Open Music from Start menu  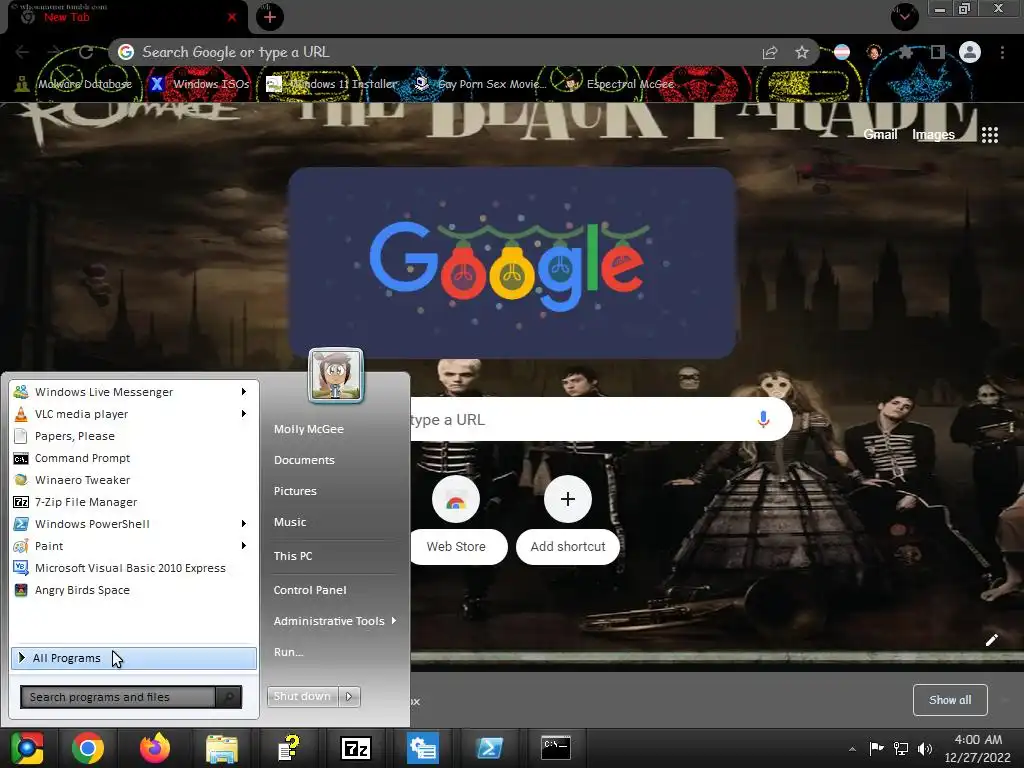tap(290, 522)
